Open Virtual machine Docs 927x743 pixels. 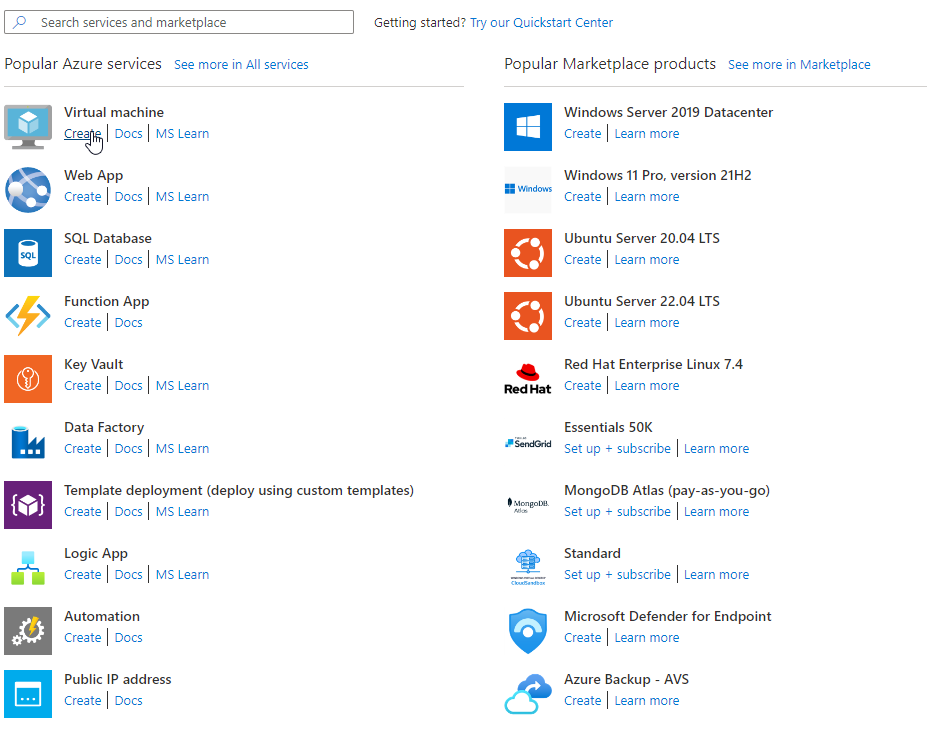coord(128,134)
